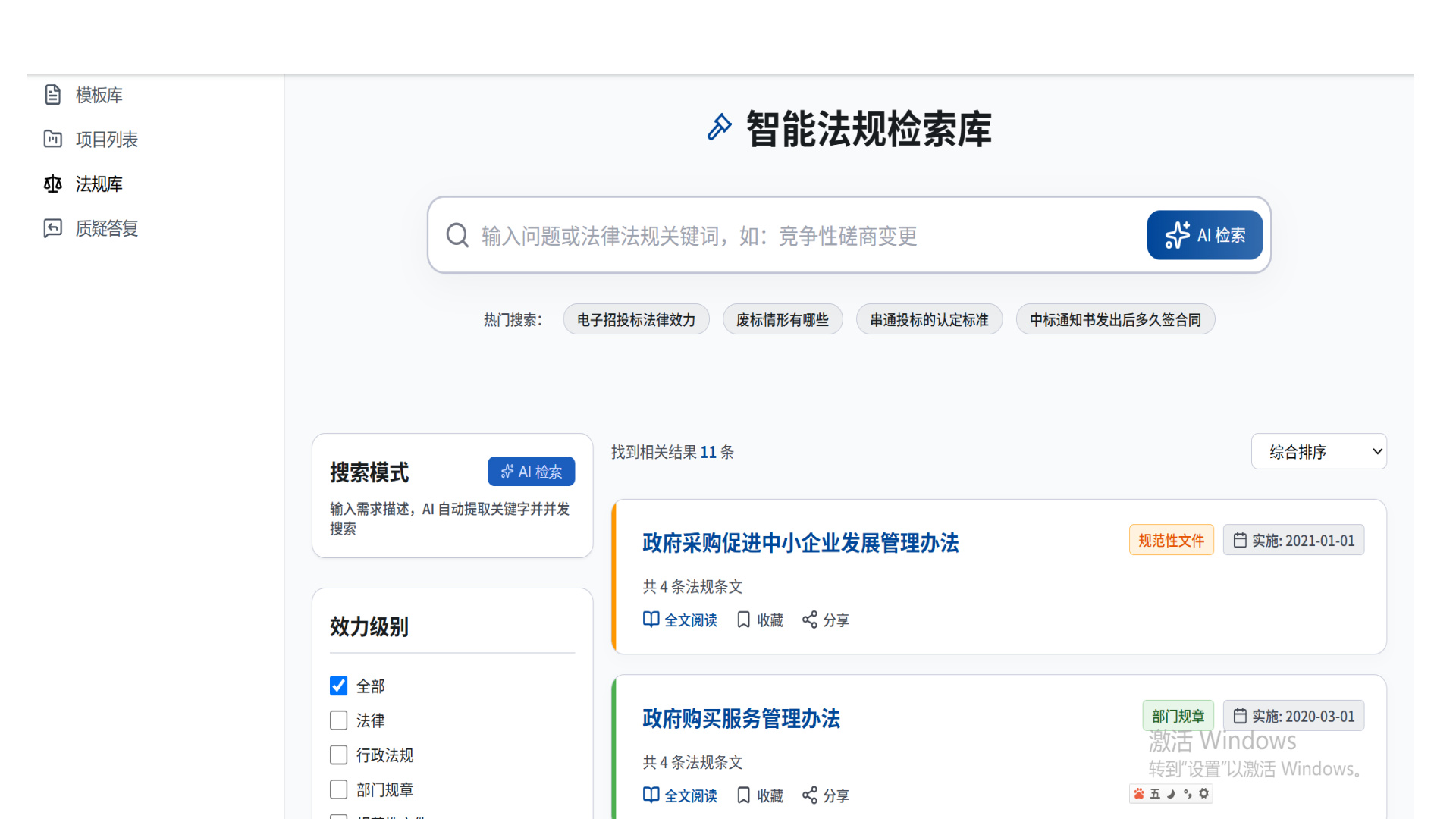
Task: Click the share icon in 政府购买服务管理办法 card
Action: click(x=810, y=795)
